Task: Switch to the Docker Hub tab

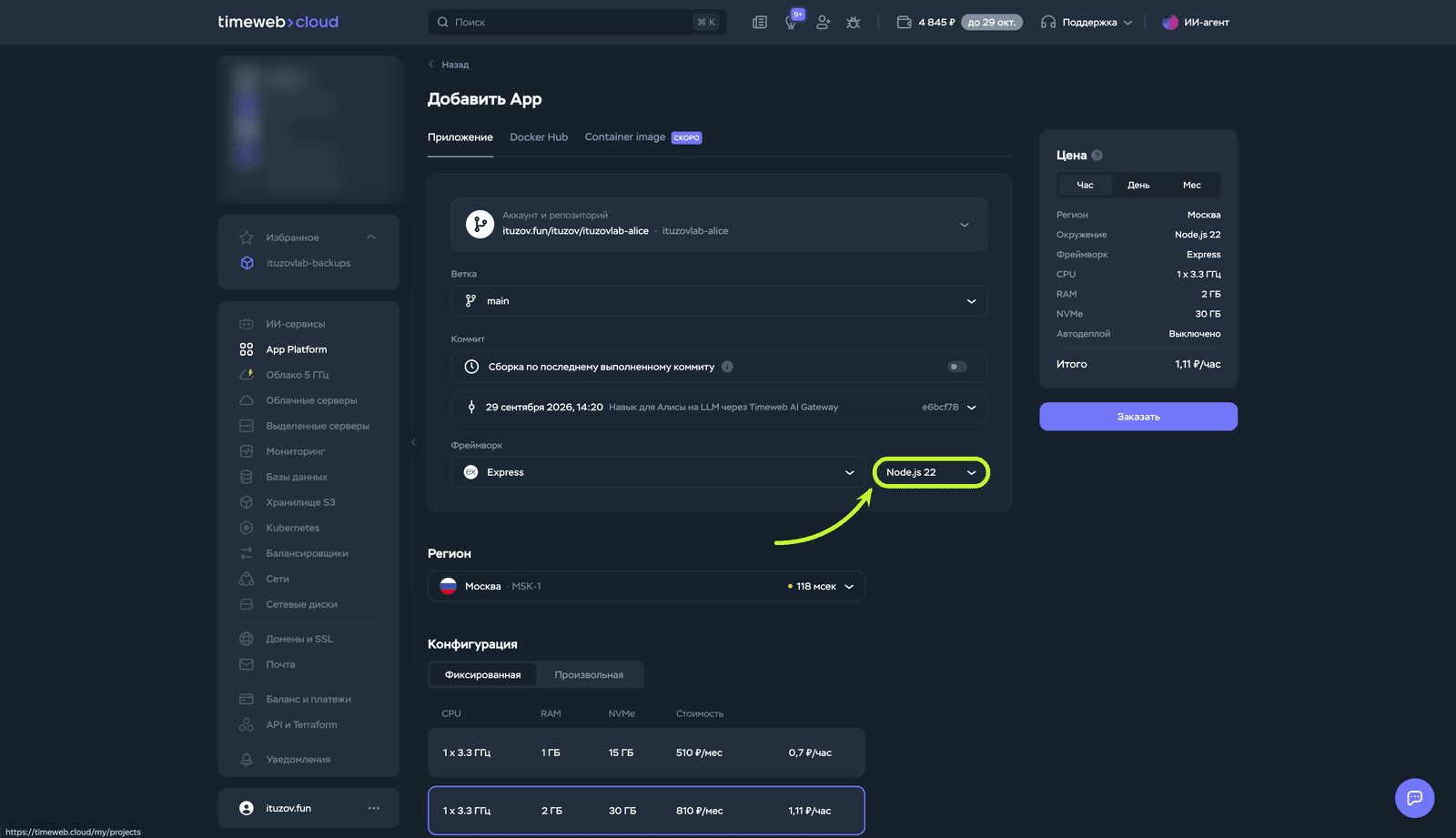Action: point(539,137)
